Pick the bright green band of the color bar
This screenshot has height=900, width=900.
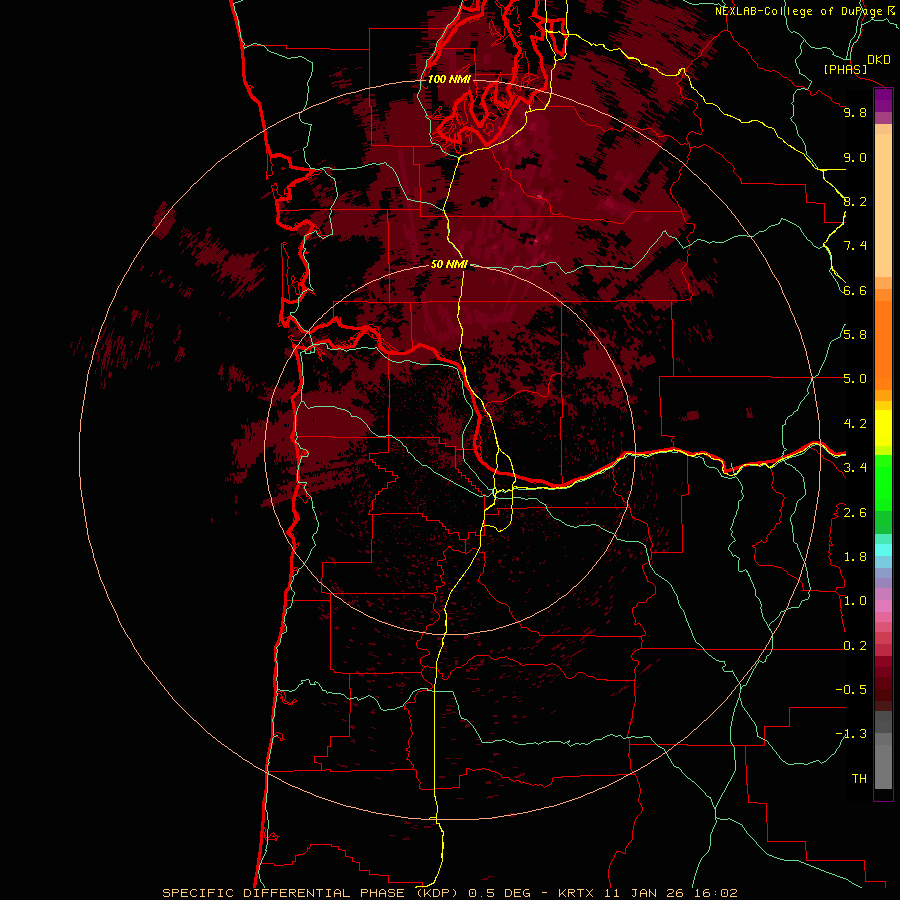(x=883, y=482)
